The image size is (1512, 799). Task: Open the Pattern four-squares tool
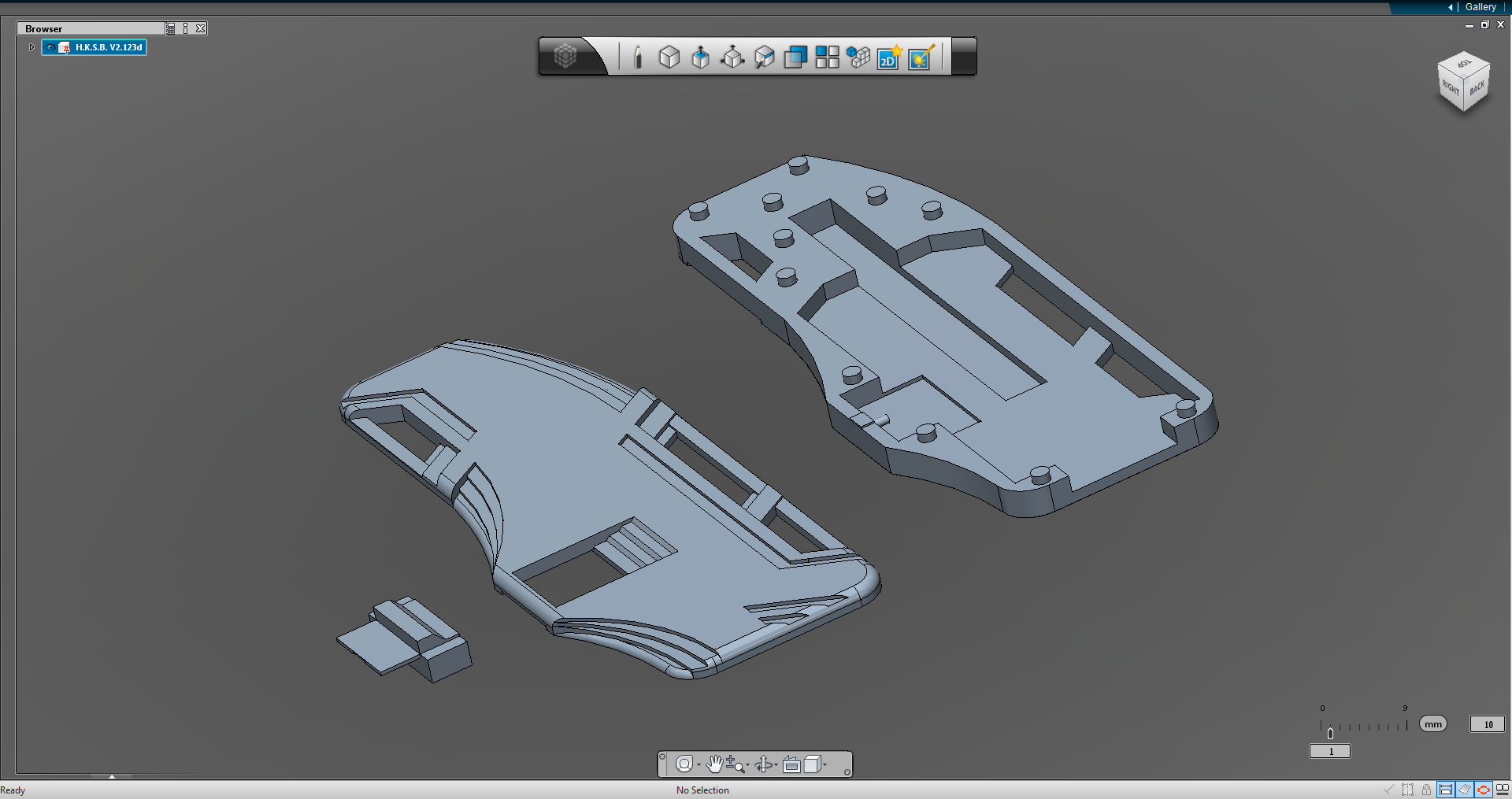coord(827,57)
